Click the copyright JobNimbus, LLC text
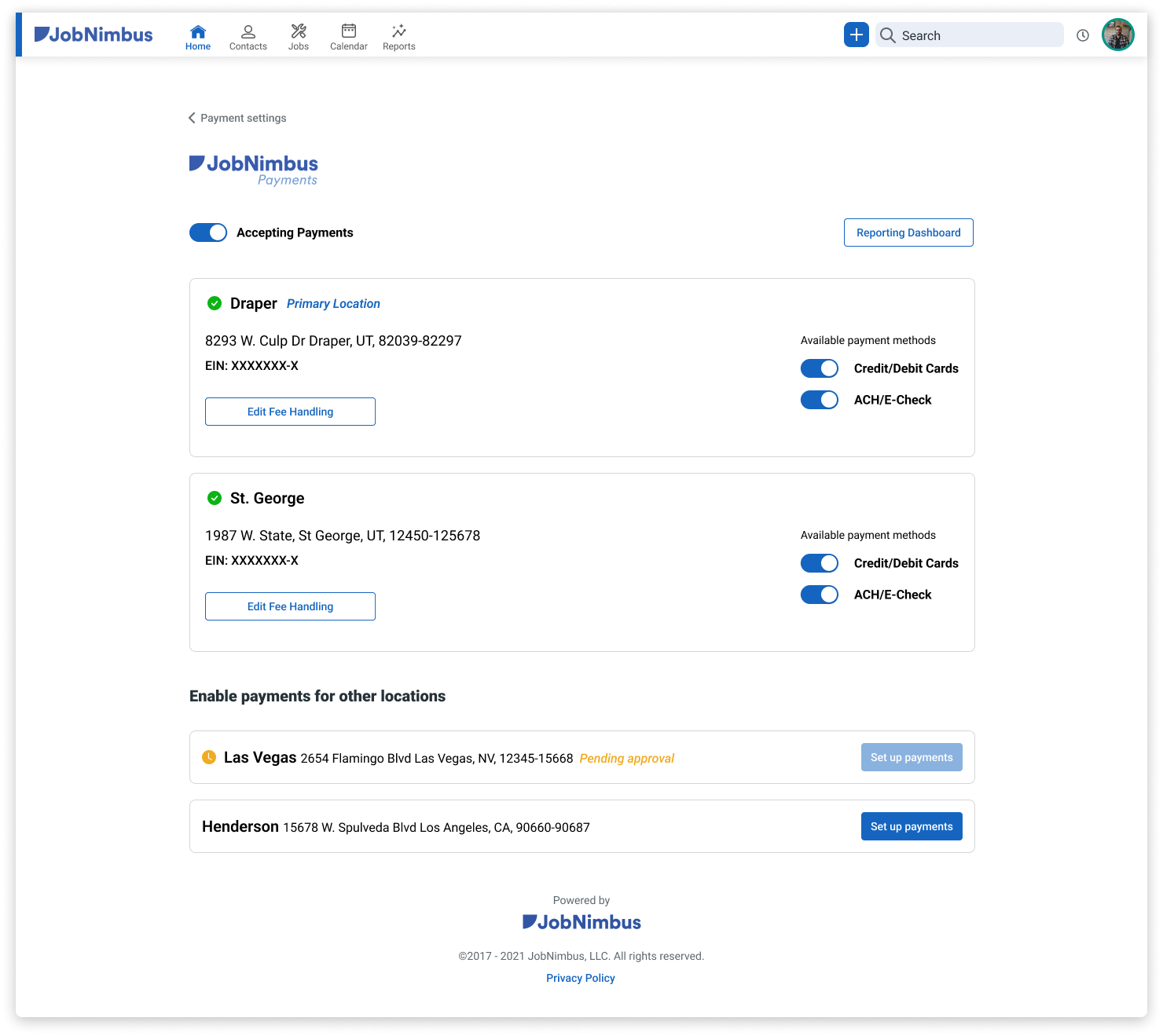This screenshot has height=1036, width=1163. coord(581,956)
